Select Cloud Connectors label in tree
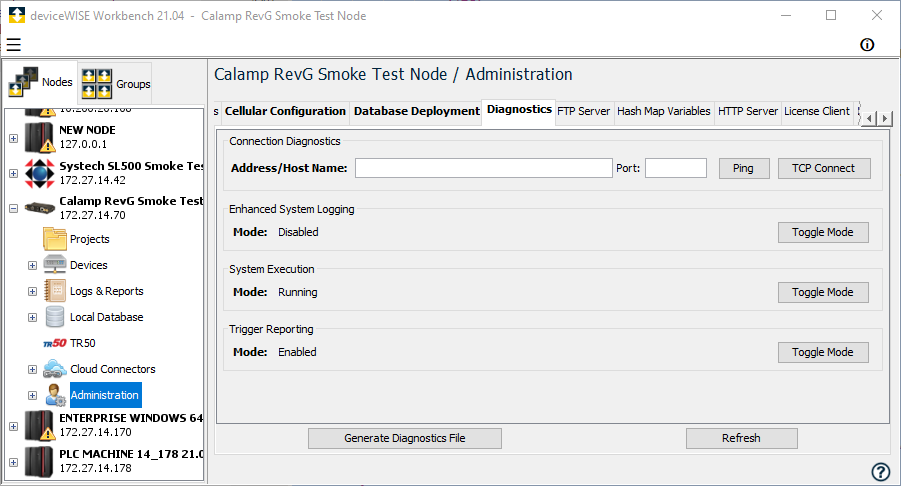The image size is (901, 486). click(x=113, y=369)
